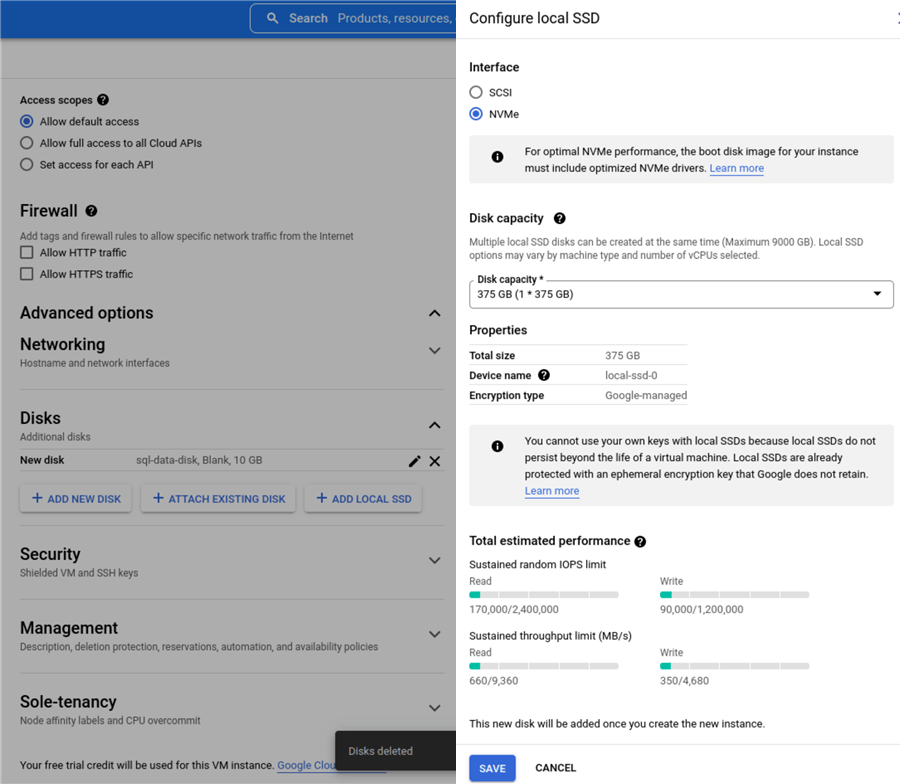Viewport: 900px width, 784px height.
Task: Open Device name help icon
Action: [x=544, y=375]
